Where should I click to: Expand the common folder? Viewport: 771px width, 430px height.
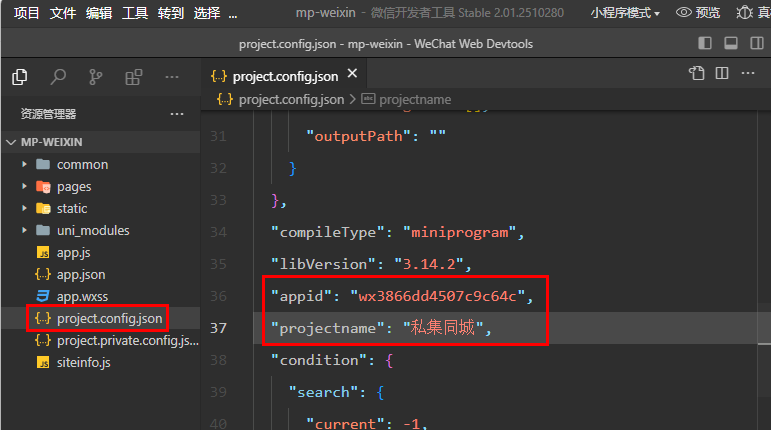[x=82, y=164]
